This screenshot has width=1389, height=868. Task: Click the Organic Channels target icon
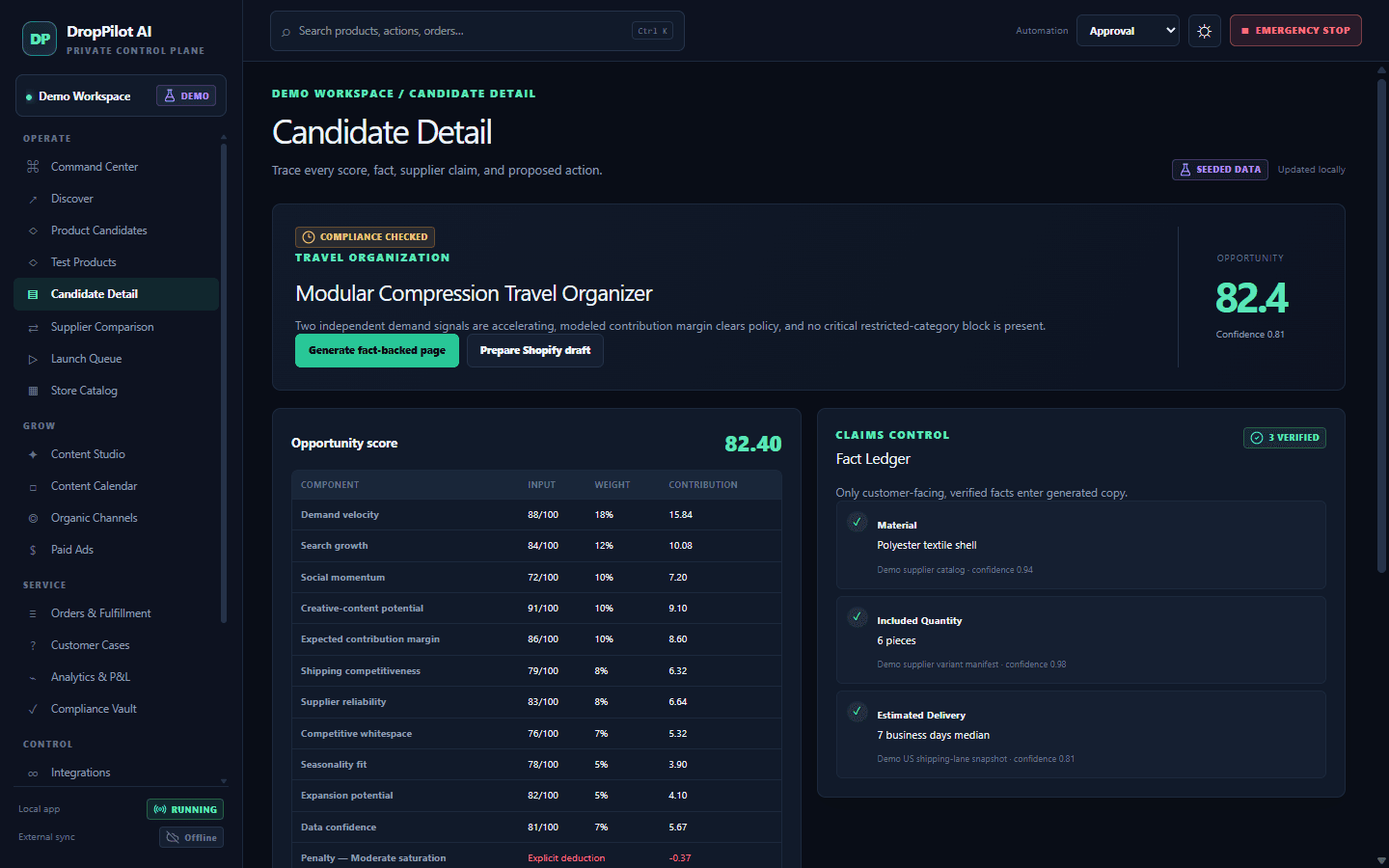tap(33, 518)
